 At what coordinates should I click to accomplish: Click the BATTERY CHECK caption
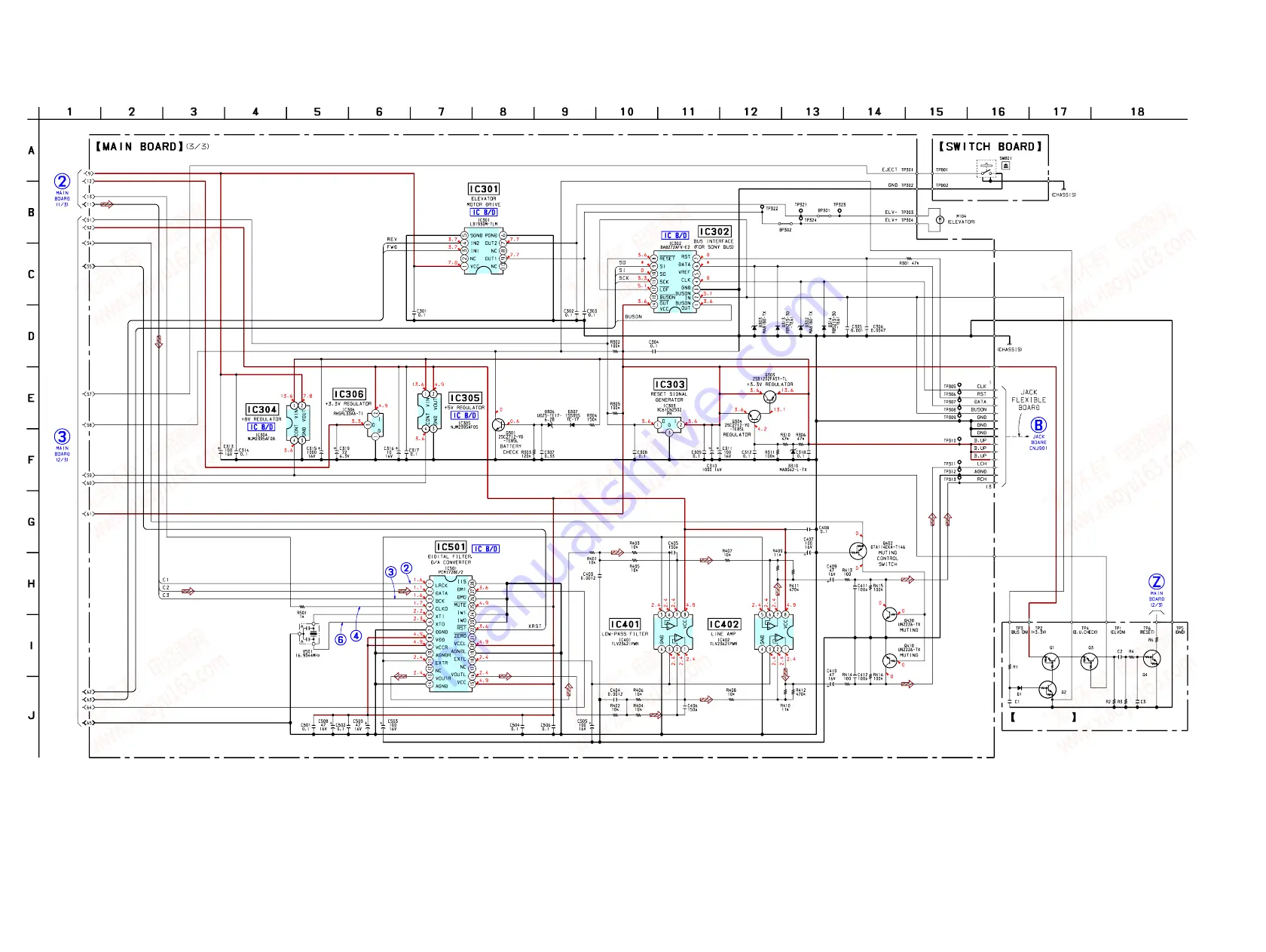click(x=511, y=449)
